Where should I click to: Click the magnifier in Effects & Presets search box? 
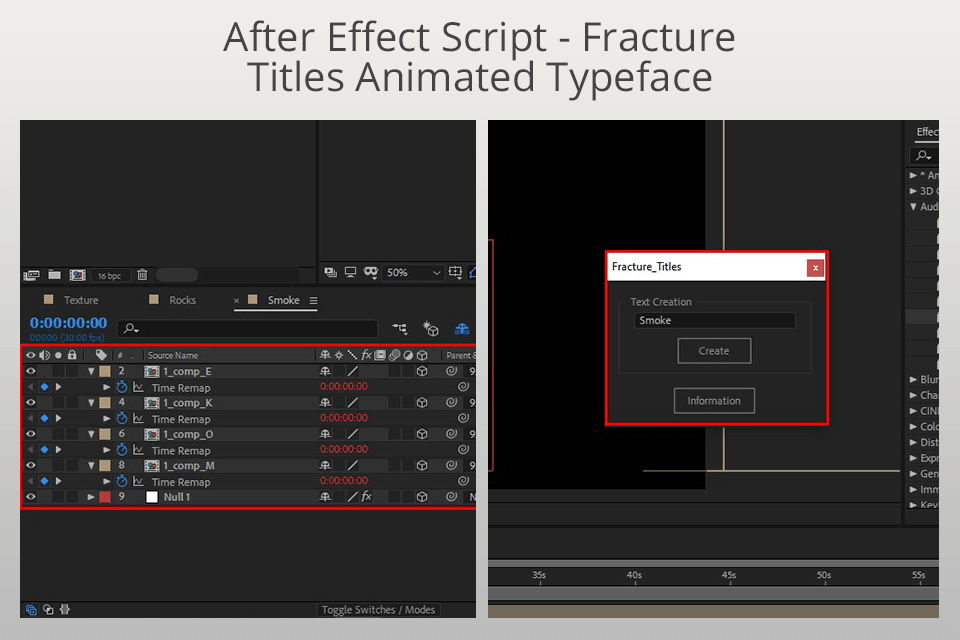click(x=922, y=155)
